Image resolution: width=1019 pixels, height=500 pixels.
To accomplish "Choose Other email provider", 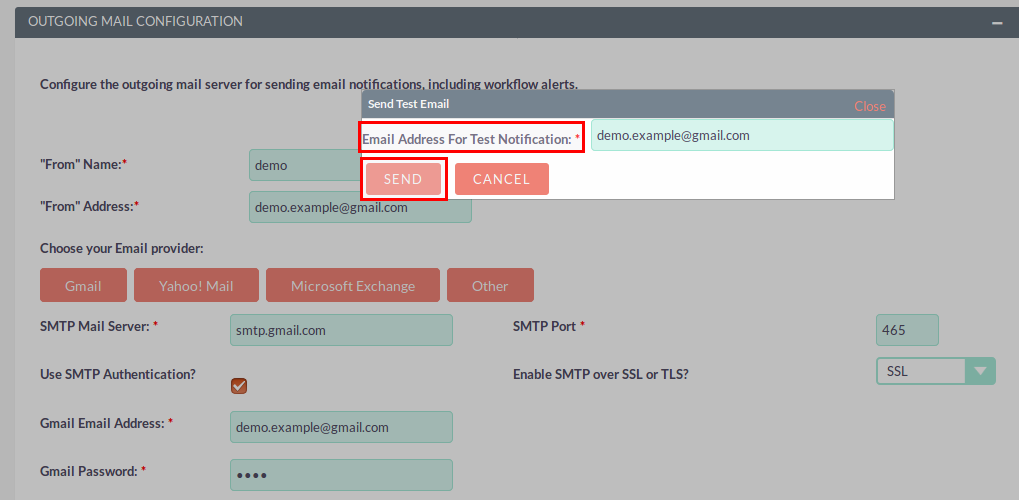I will click(x=490, y=285).
